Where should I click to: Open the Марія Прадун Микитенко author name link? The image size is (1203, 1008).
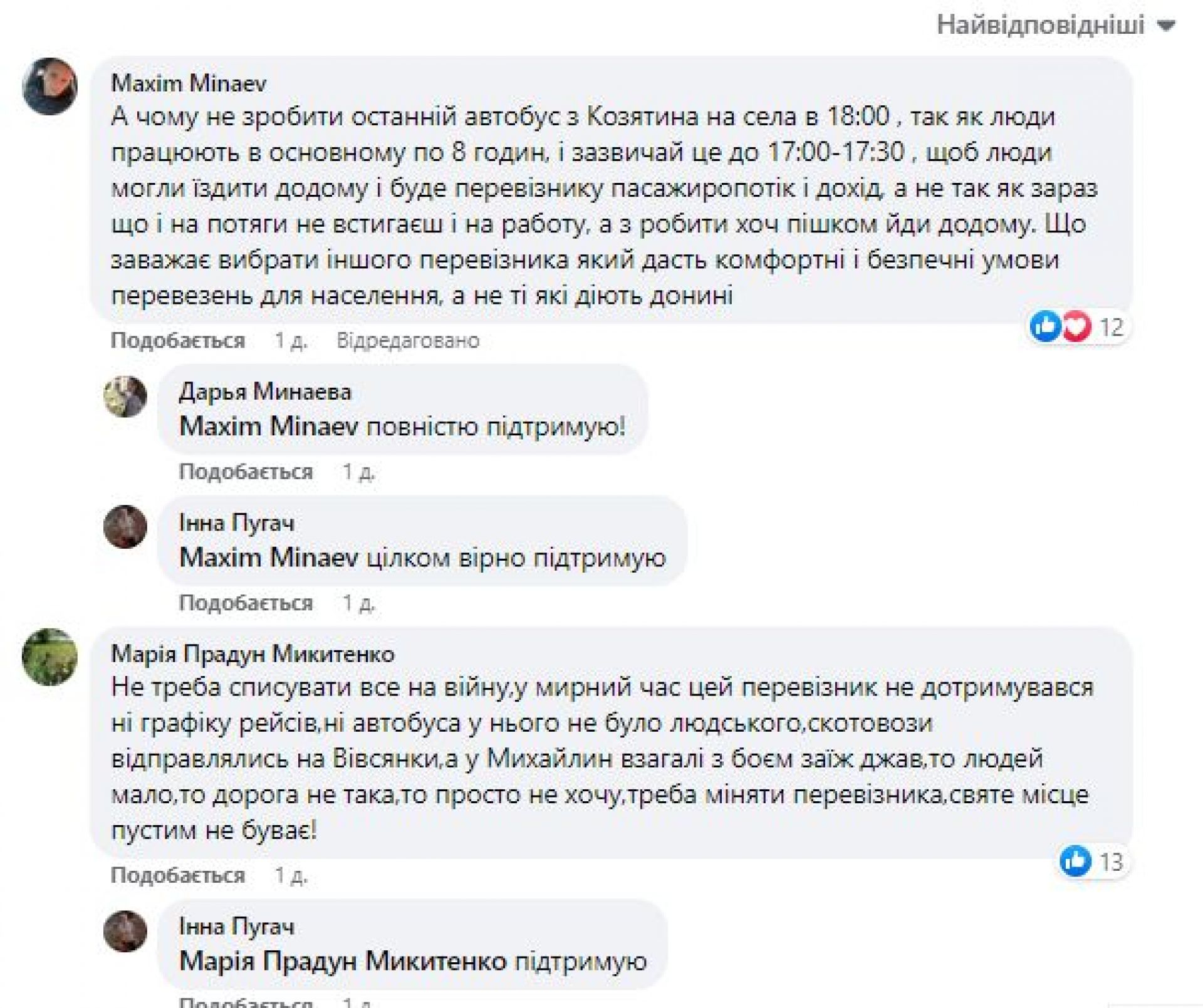pyautogui.click(x=253, y=654)
